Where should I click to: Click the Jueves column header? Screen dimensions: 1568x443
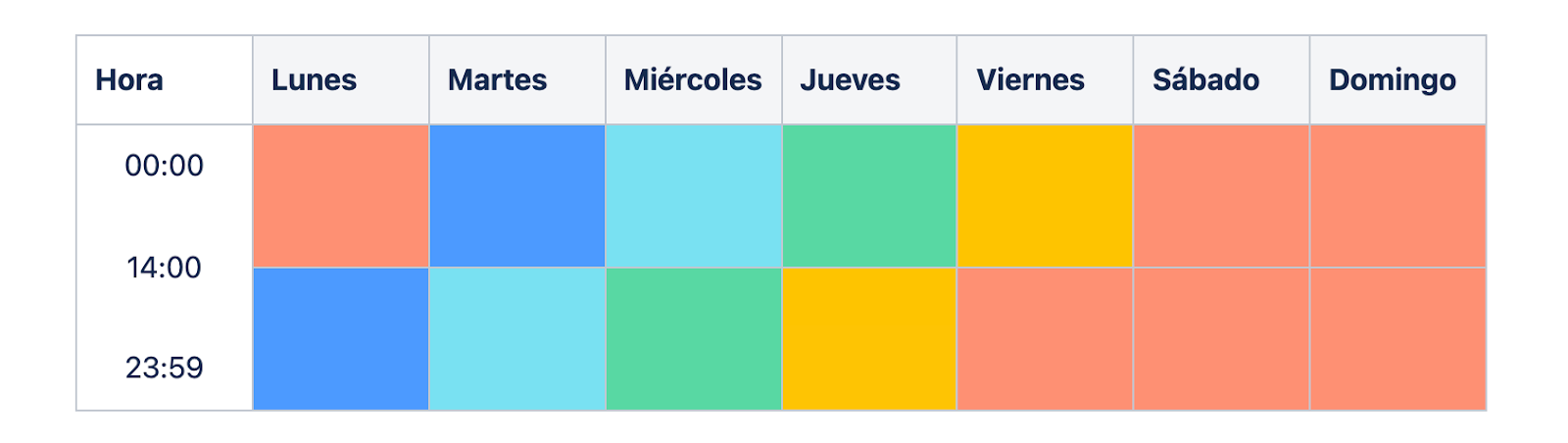tap(869, 80)
